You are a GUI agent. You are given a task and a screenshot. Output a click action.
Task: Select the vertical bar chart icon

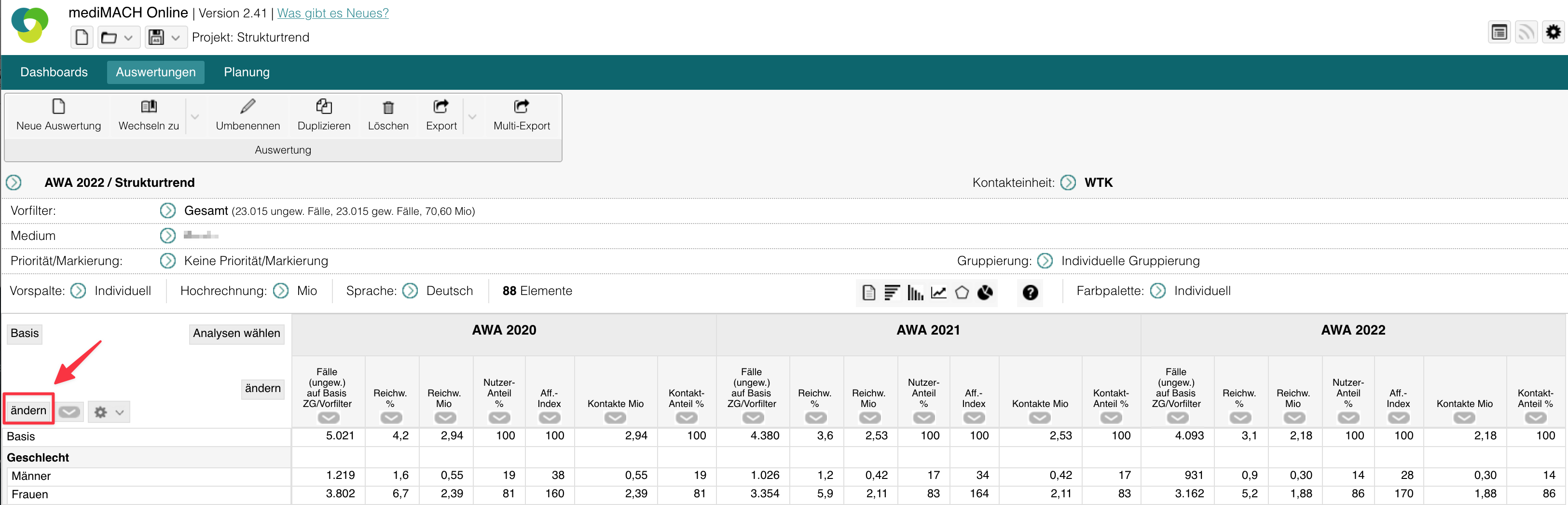[x=915, y=293]
